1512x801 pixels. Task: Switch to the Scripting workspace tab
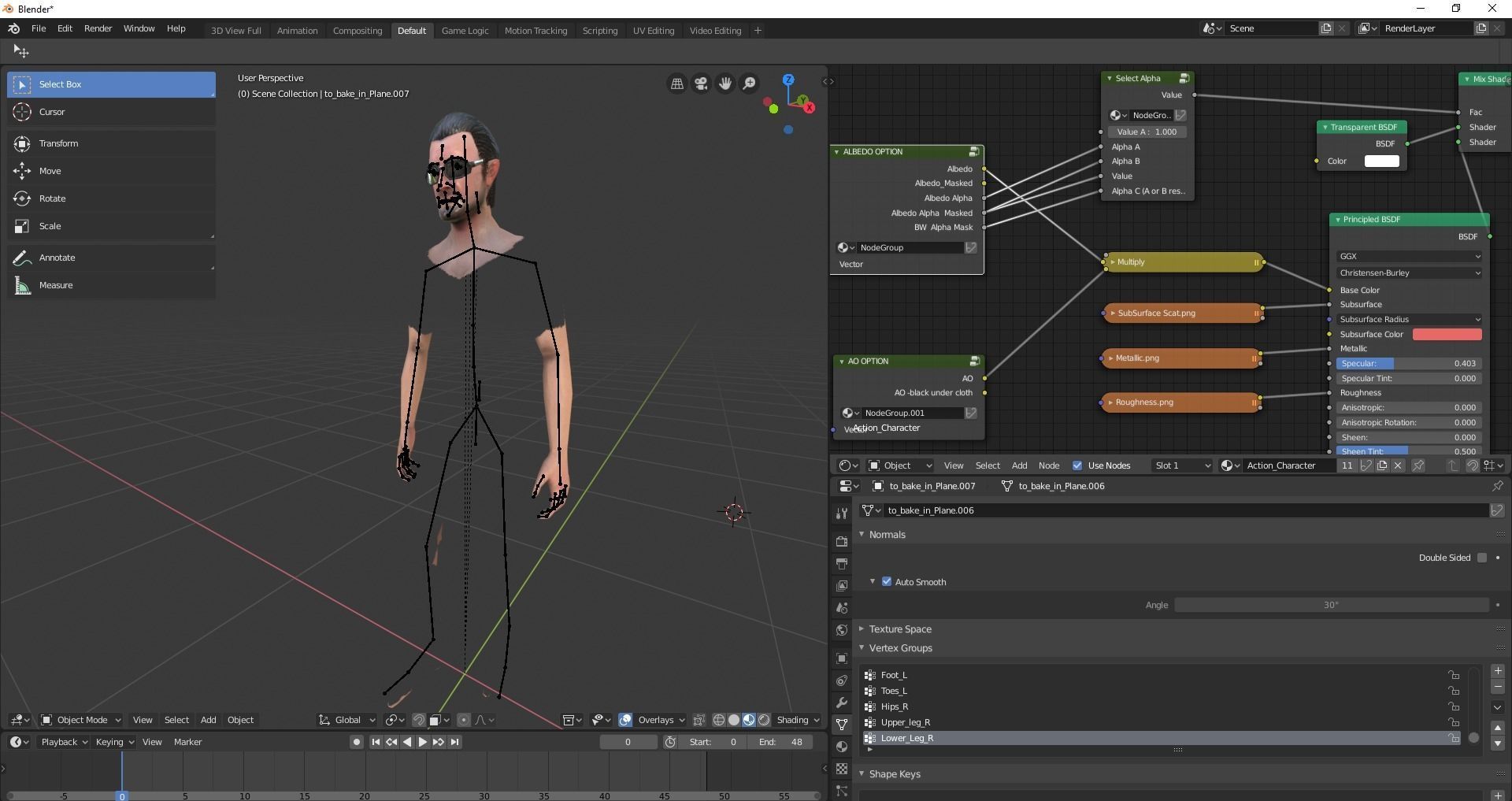[x=600, y=31]
